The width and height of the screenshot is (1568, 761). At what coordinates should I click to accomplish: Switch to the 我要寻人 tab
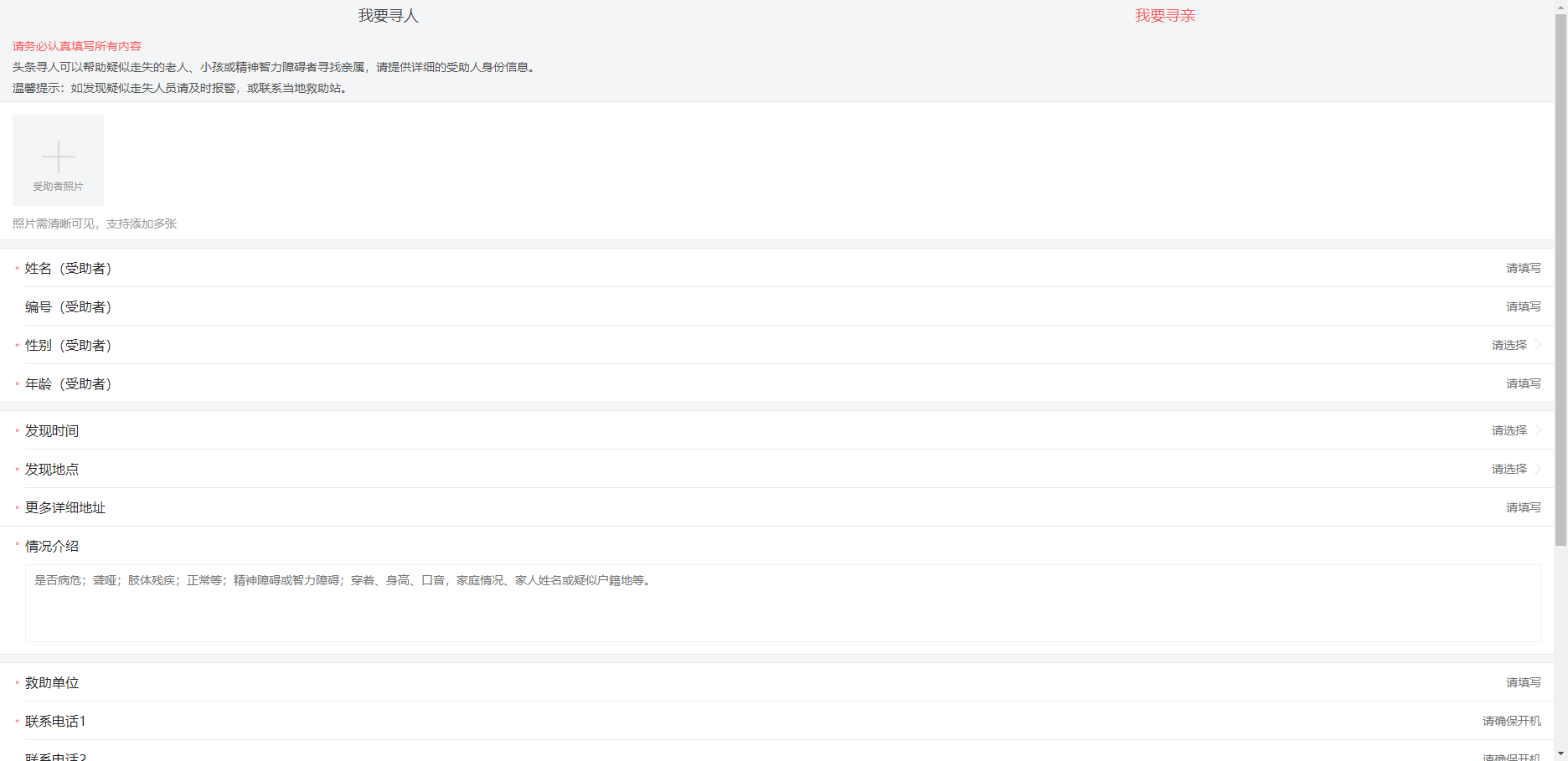click(388, 16)
